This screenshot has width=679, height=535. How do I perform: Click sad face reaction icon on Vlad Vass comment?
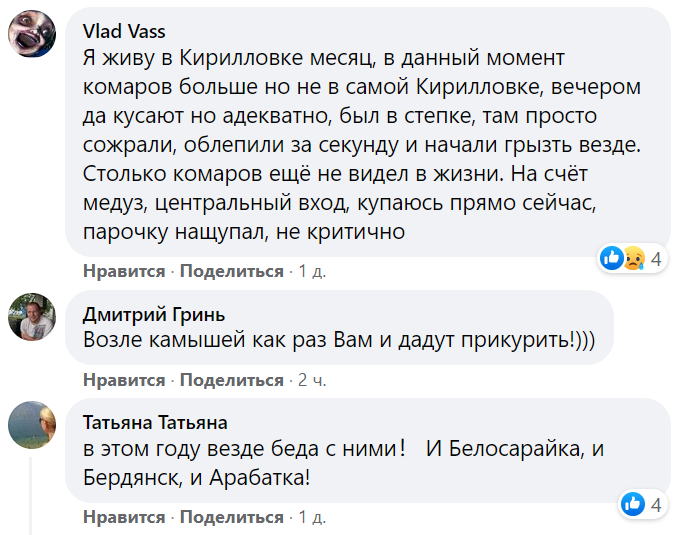point(632,259)
